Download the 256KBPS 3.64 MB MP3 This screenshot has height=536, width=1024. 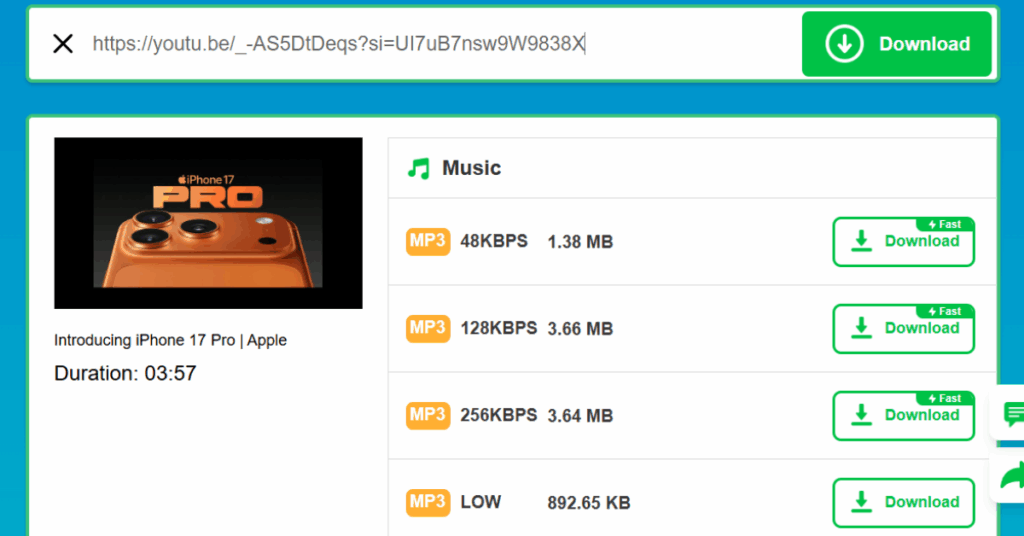click(903, 415)
